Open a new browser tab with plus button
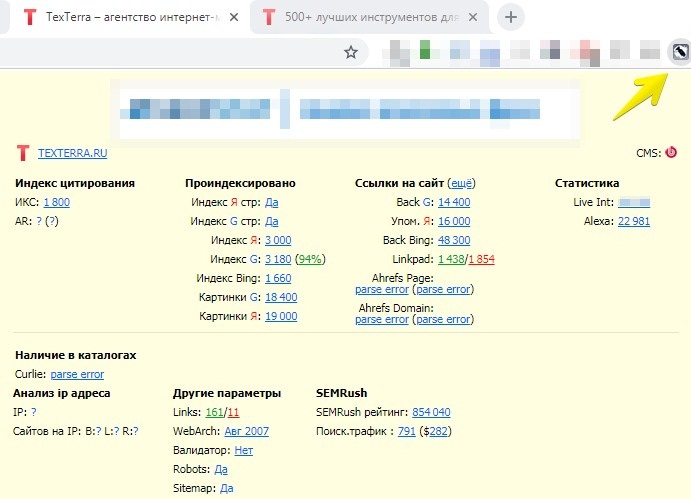Image resolution: width=691 pixels, height=499 pixels. click(511, 17)
